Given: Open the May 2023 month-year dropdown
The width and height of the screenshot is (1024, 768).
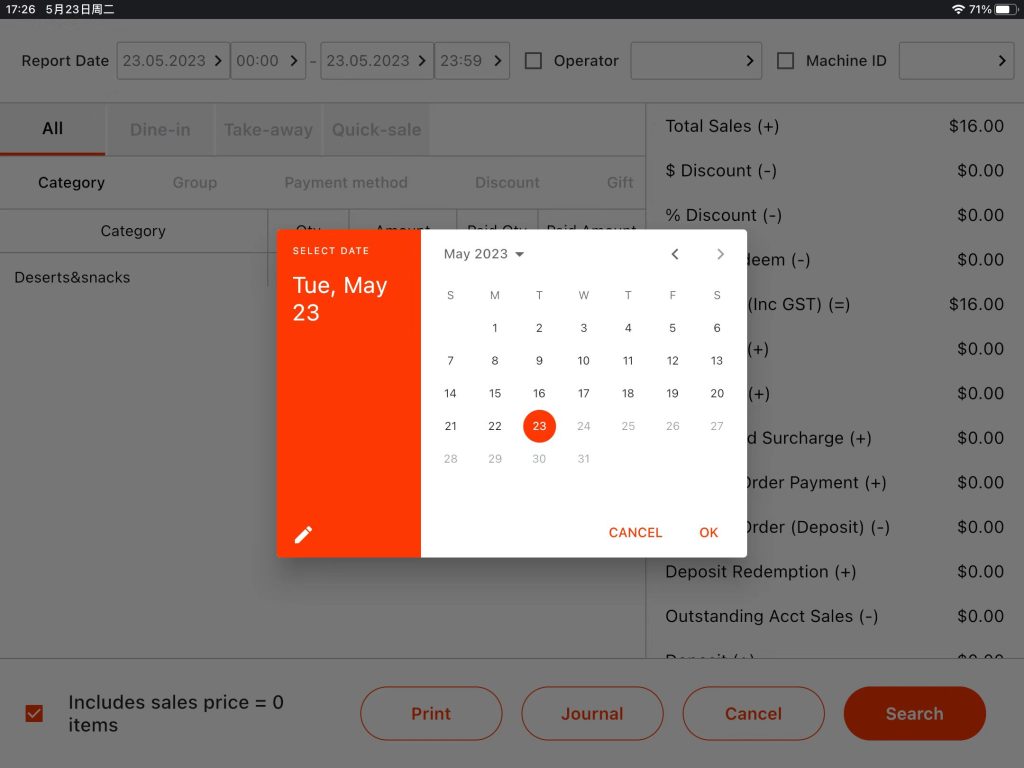Looking at the screenshot, I should 484,254.
